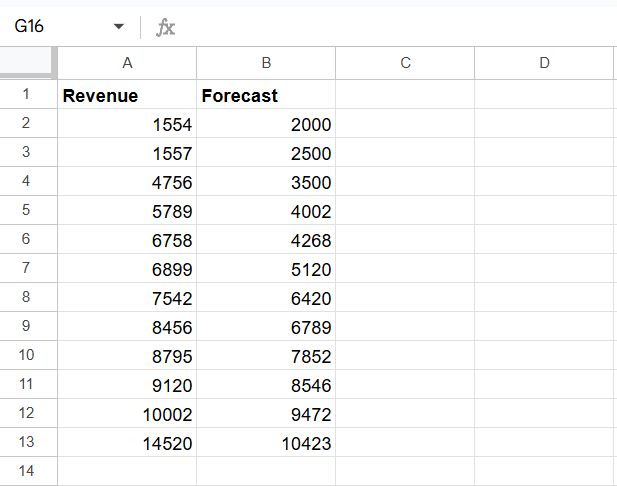This screenshot has width=617, height=486.
Task: Click the Forecast header cell
Action: click(x=266, y=94)
